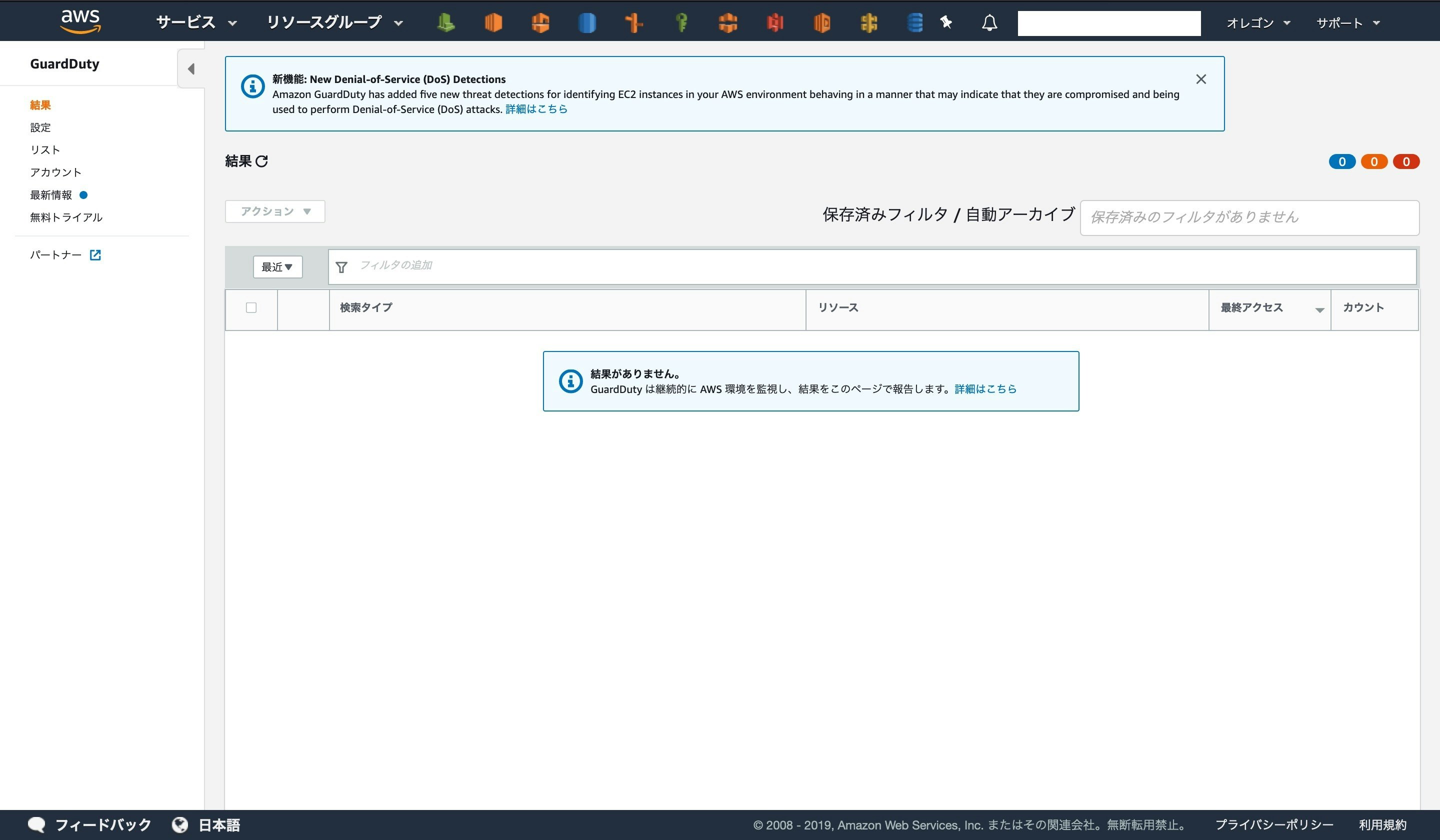Click the red high-severity count badge
1440x840 pixels.
coord(1405,161)
